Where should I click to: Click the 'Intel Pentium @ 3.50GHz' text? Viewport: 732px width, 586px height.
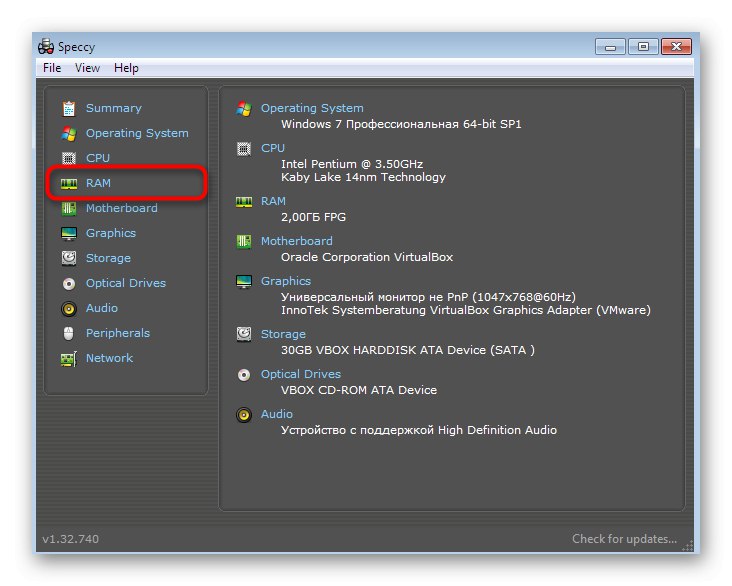coord(352,164)
